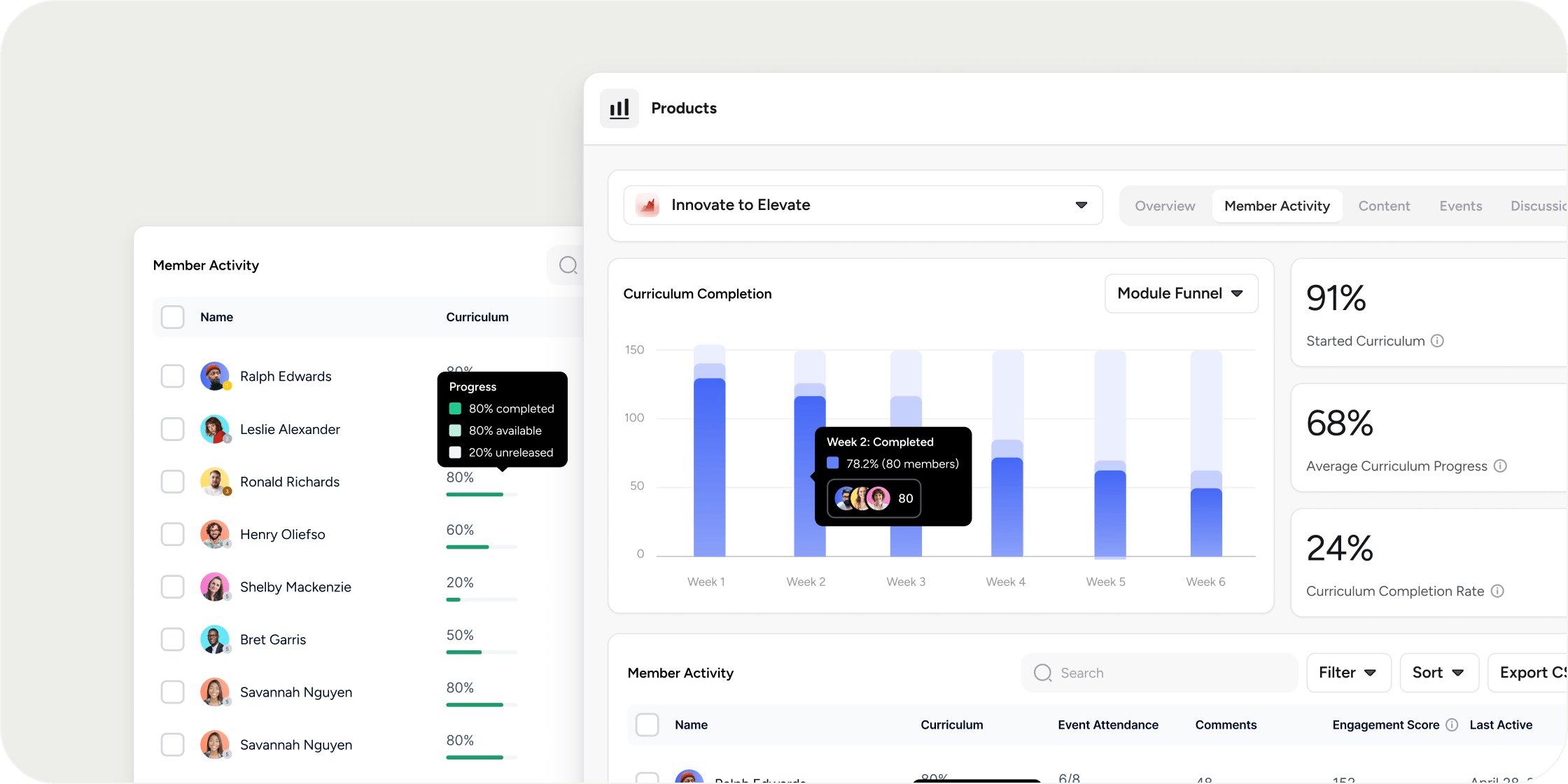Click the Leslie Alexander name

[x=290, y=429]
